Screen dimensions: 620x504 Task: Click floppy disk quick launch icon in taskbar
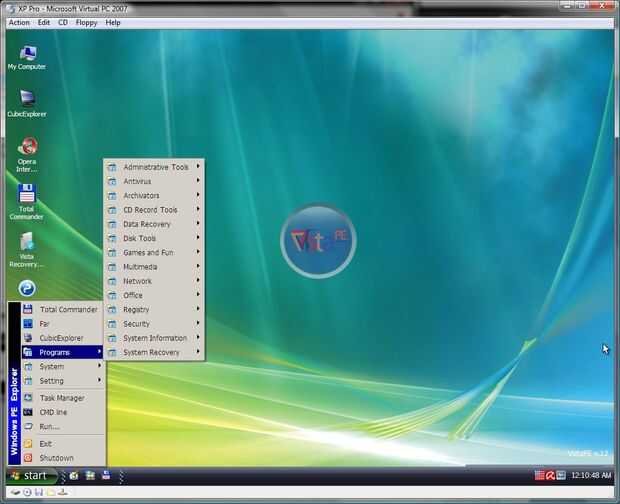point(106,475)
